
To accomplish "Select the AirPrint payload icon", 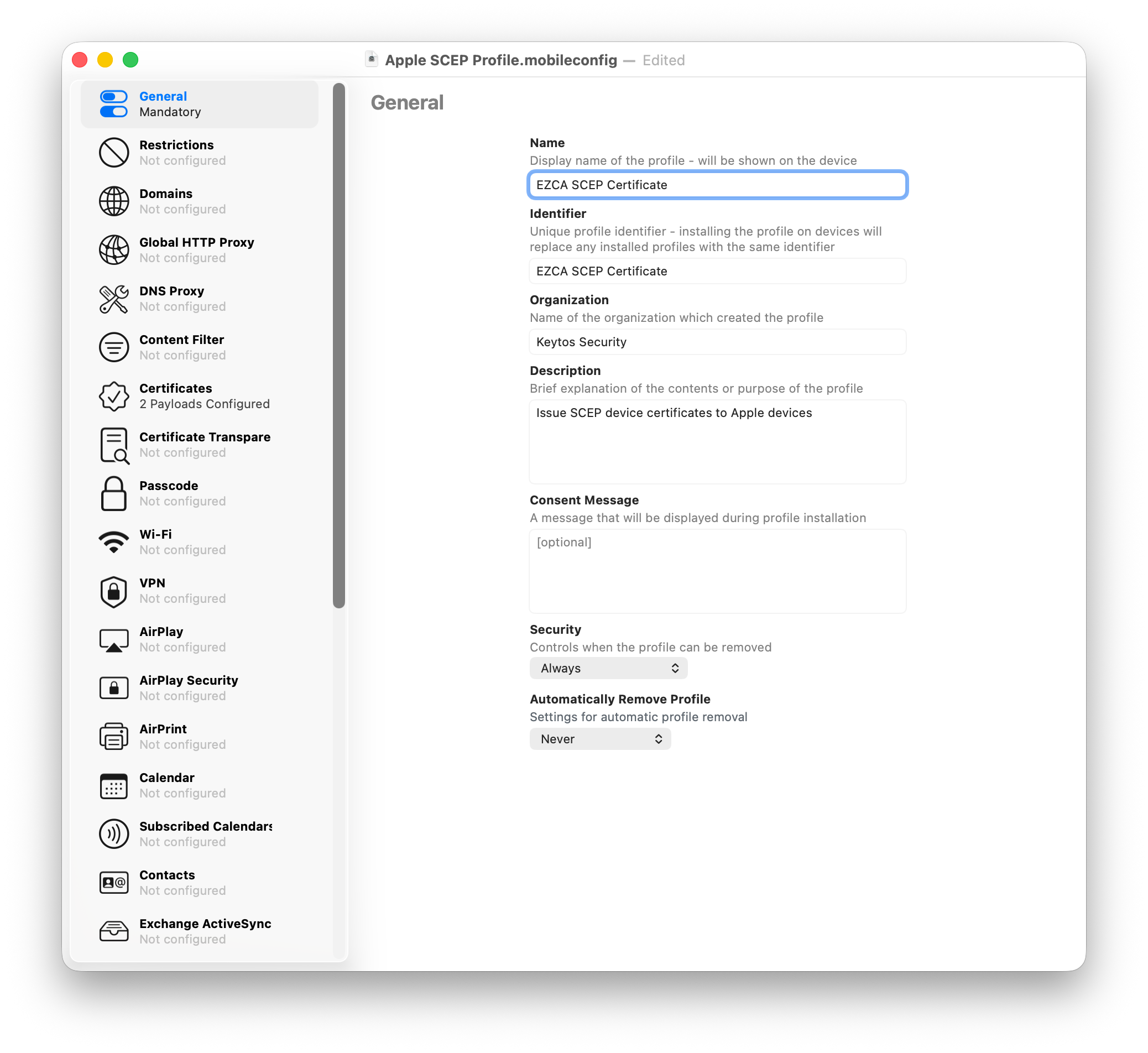I will click(x=114, y=736).
